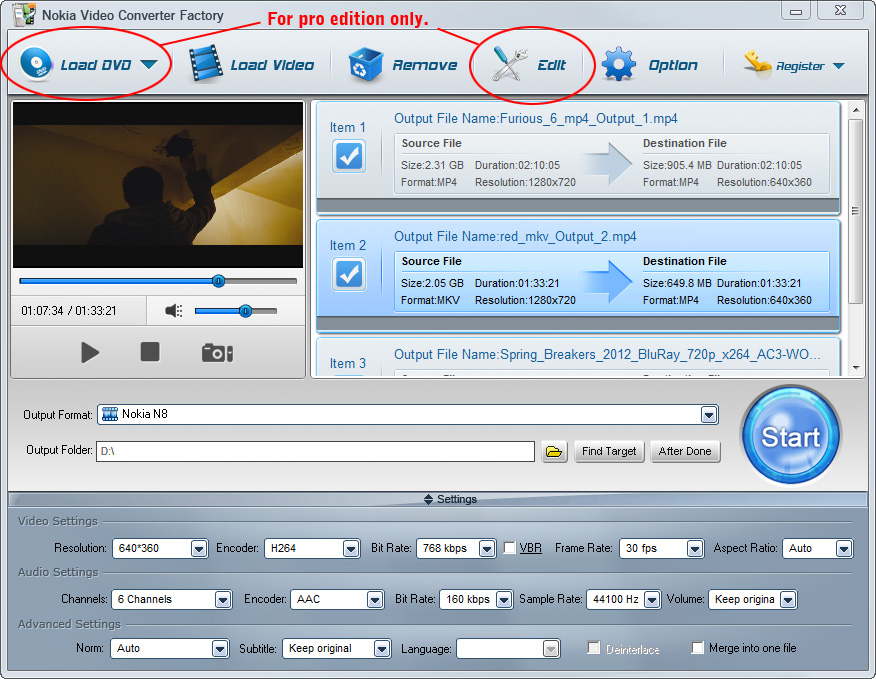The image size is (876, 679).
Task: Minimize the Nokia Video Converter window
Action: [796, 11]
